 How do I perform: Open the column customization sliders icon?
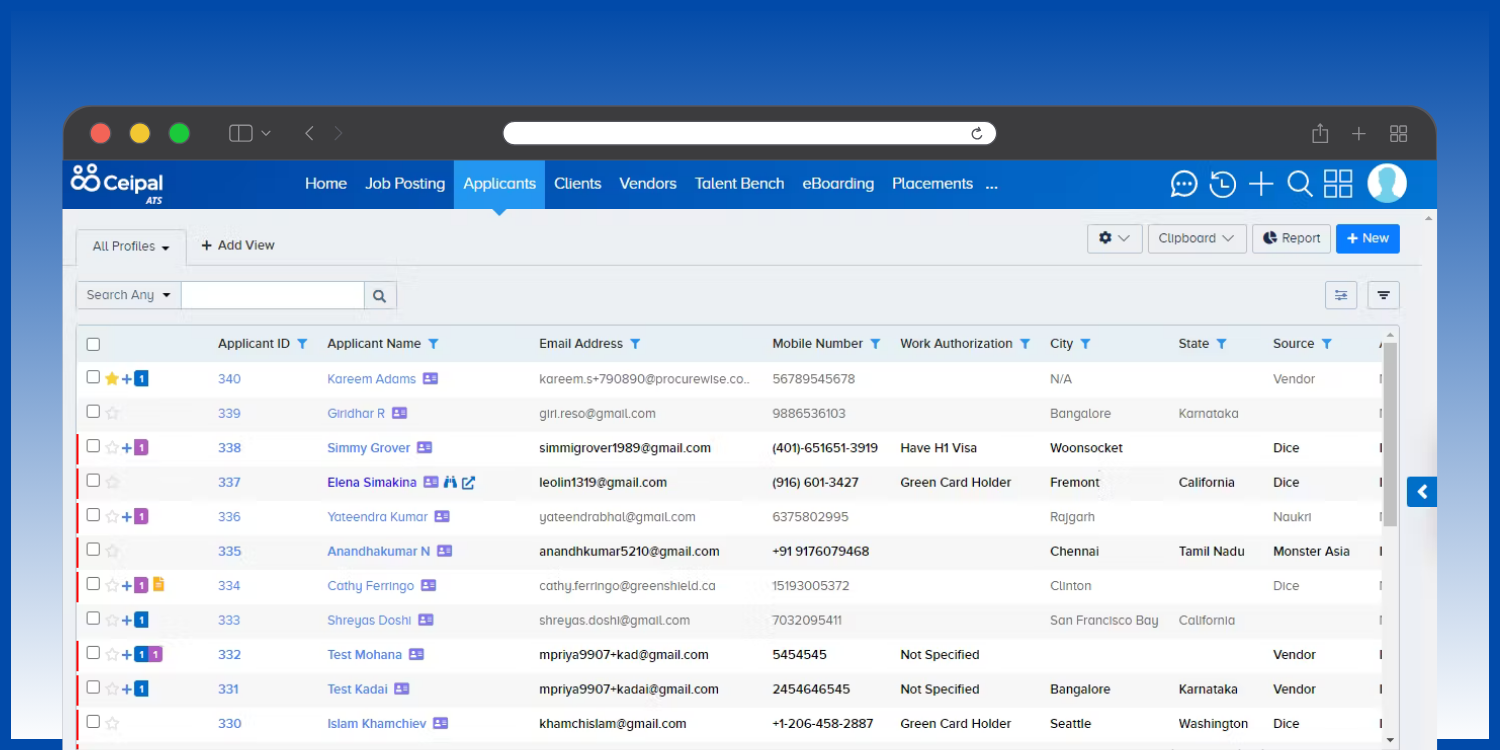1341,295
